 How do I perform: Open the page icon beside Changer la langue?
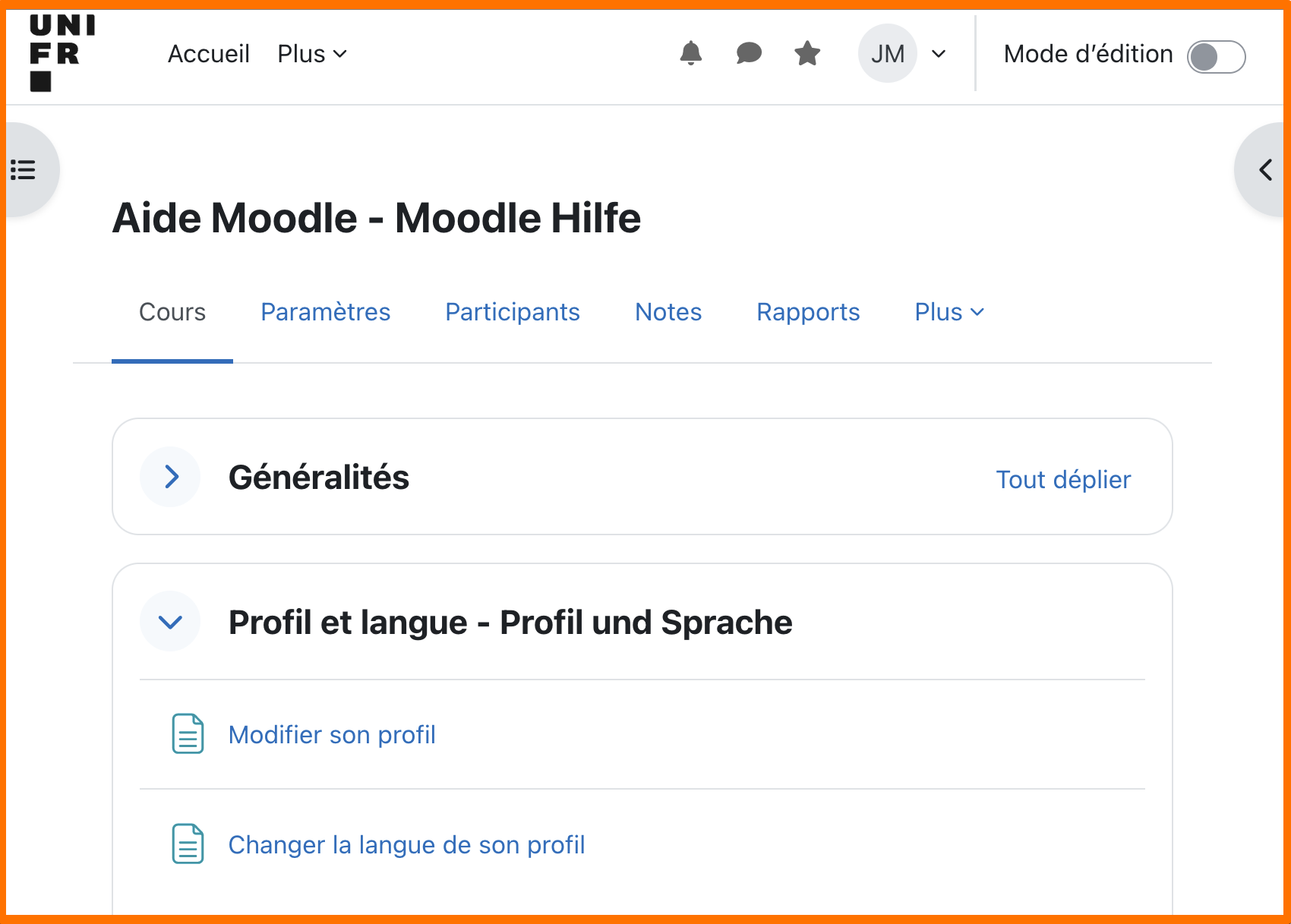coord(186,844)
